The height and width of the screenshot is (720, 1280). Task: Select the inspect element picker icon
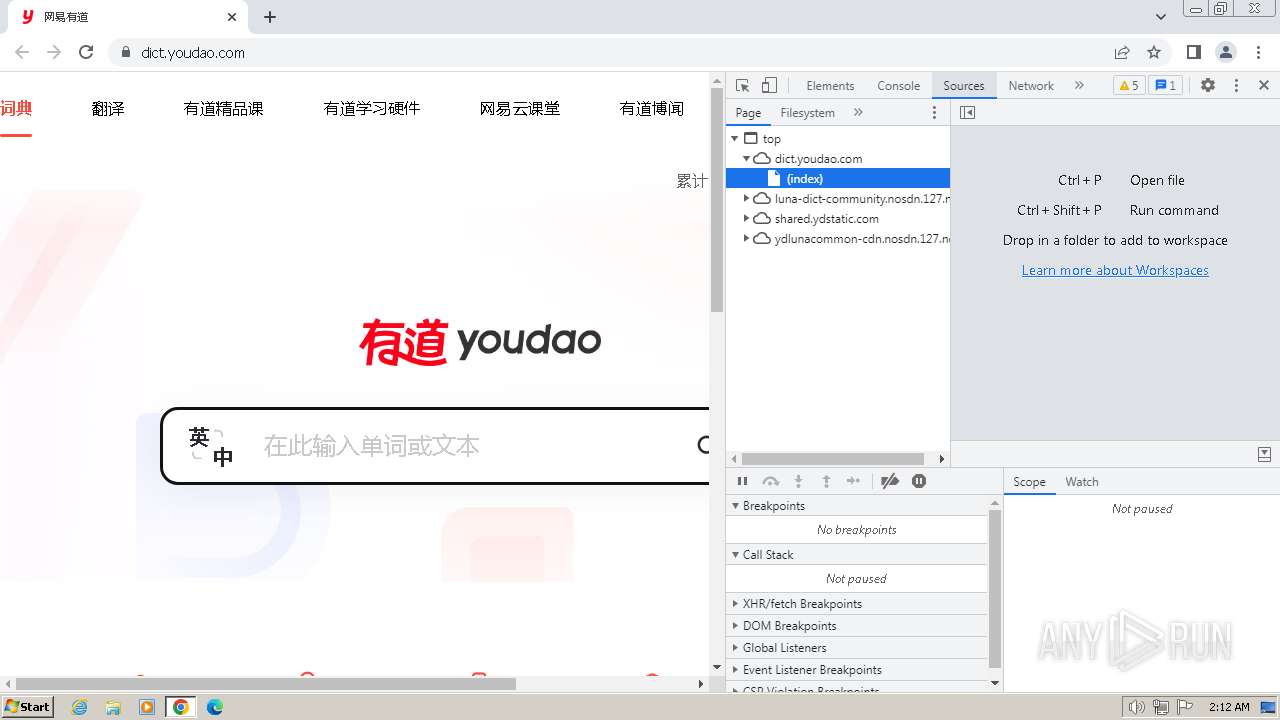[742, 86]
